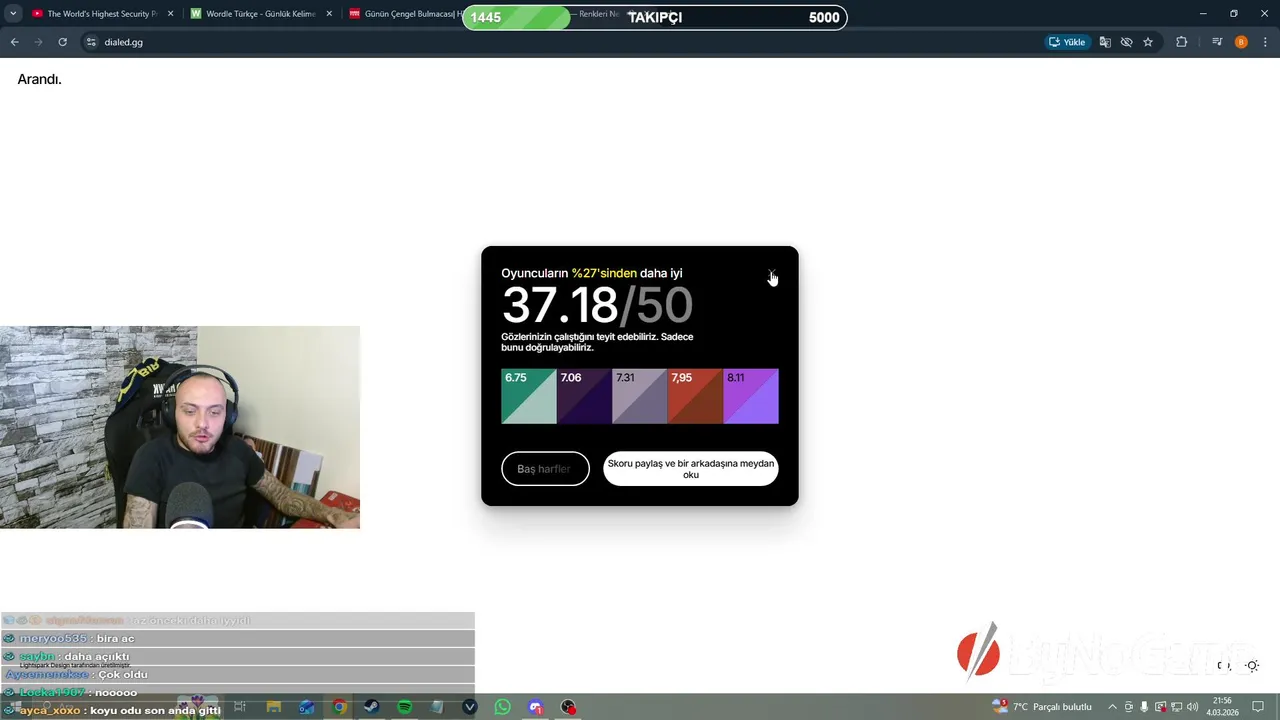Select the grey-lilac 7.31 swatch
This screenshot has width=1280, height=720.
coord(639,396)
